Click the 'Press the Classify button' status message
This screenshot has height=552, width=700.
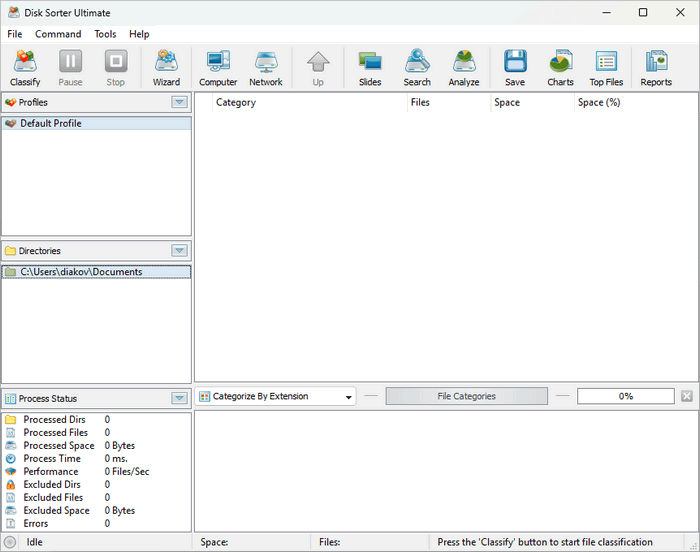545,542
